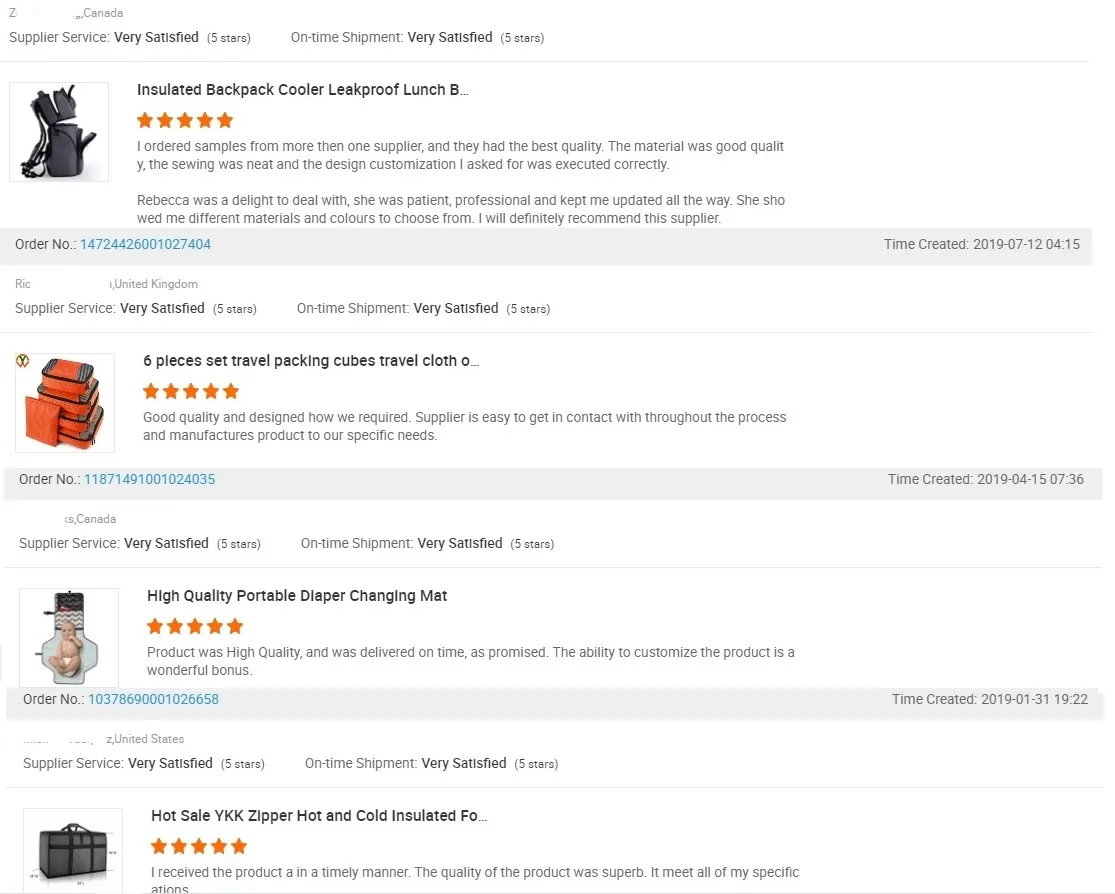The height and width of the screenshot is (894, 1115).
Task: Open the Insulated Backpack Cooler product thumbnail
Action: coord(59,132)
